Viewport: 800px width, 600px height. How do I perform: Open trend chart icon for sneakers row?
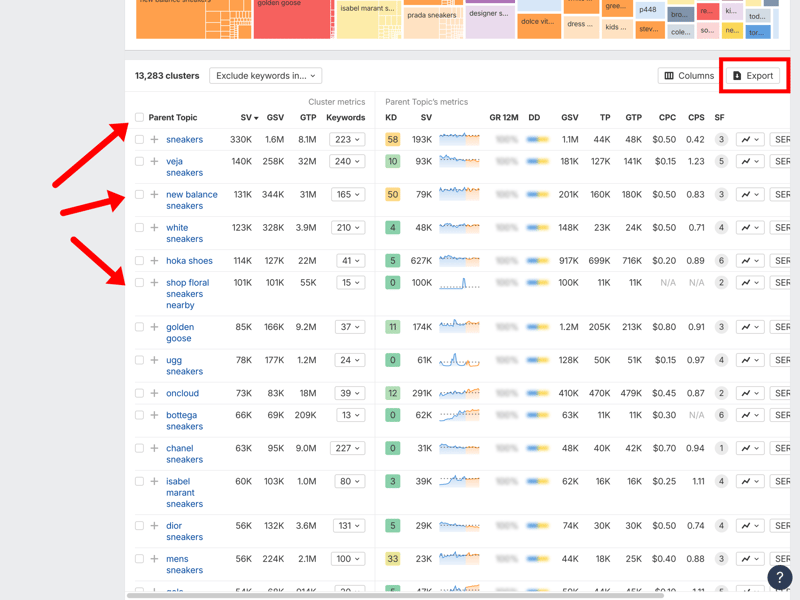click(x=749, y=140)
